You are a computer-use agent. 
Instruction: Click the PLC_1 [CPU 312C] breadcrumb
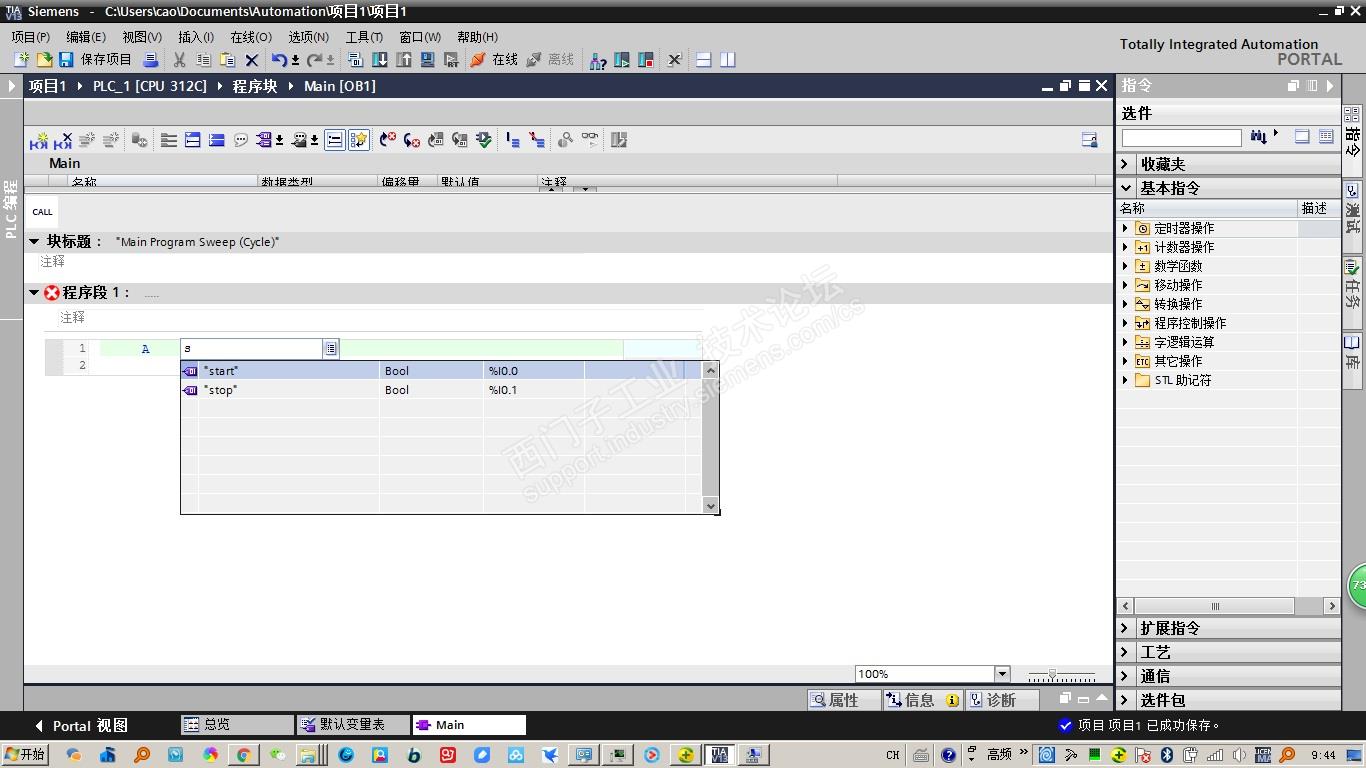(150, 86)
